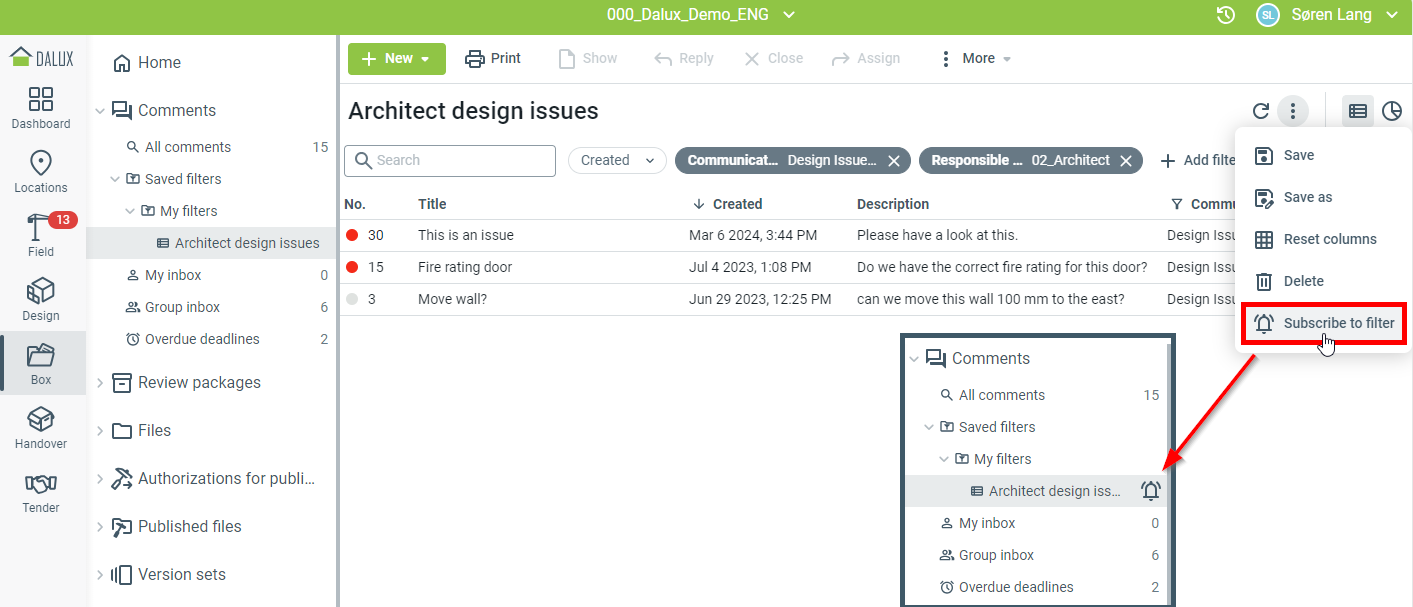Open the history clock icon in header
1413x607 pixels.
(1225, 15)
